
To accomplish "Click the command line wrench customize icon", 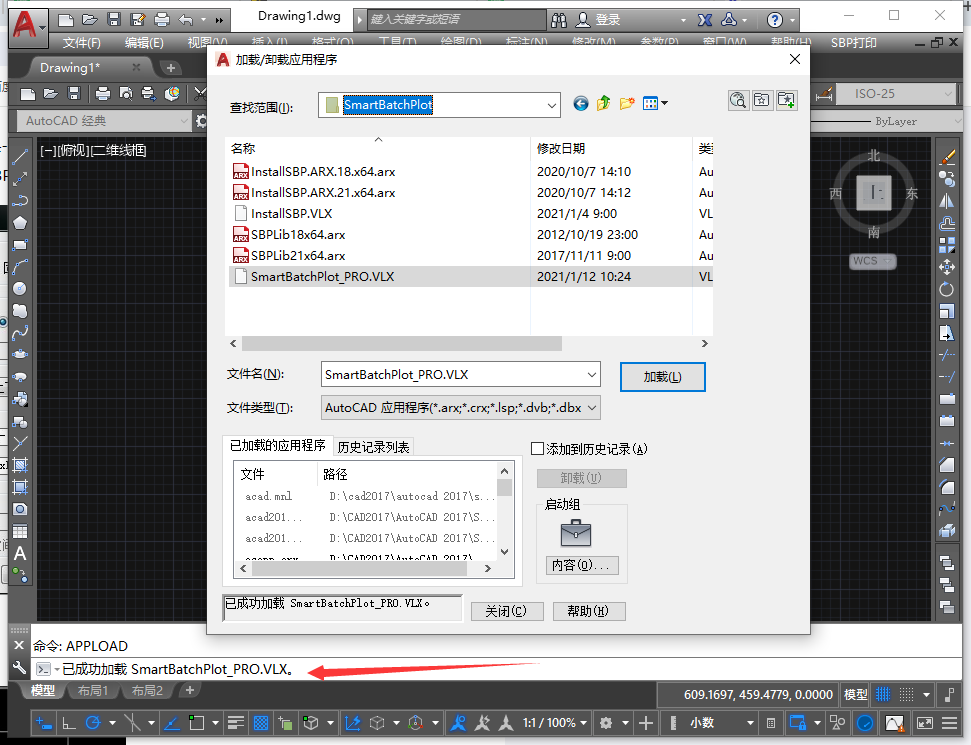I will (19, 668).
